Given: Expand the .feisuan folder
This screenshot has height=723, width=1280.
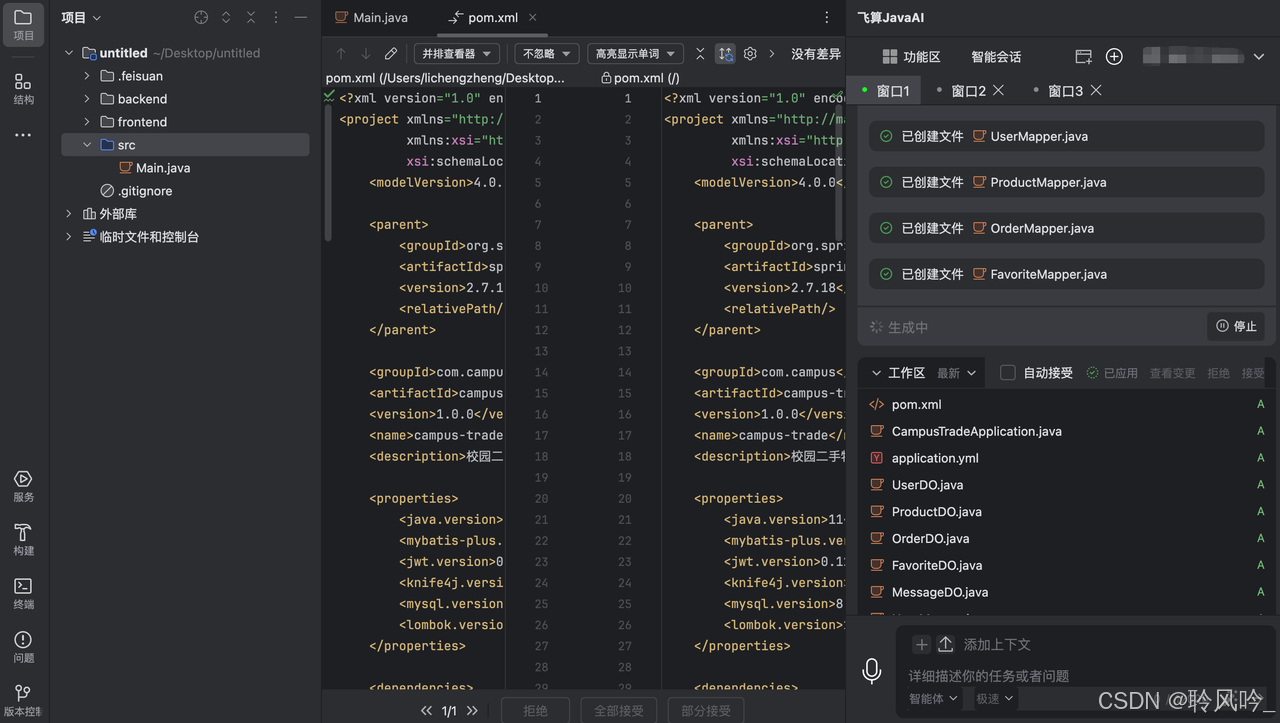Looking at the screenshot, I should pos(87,76).
